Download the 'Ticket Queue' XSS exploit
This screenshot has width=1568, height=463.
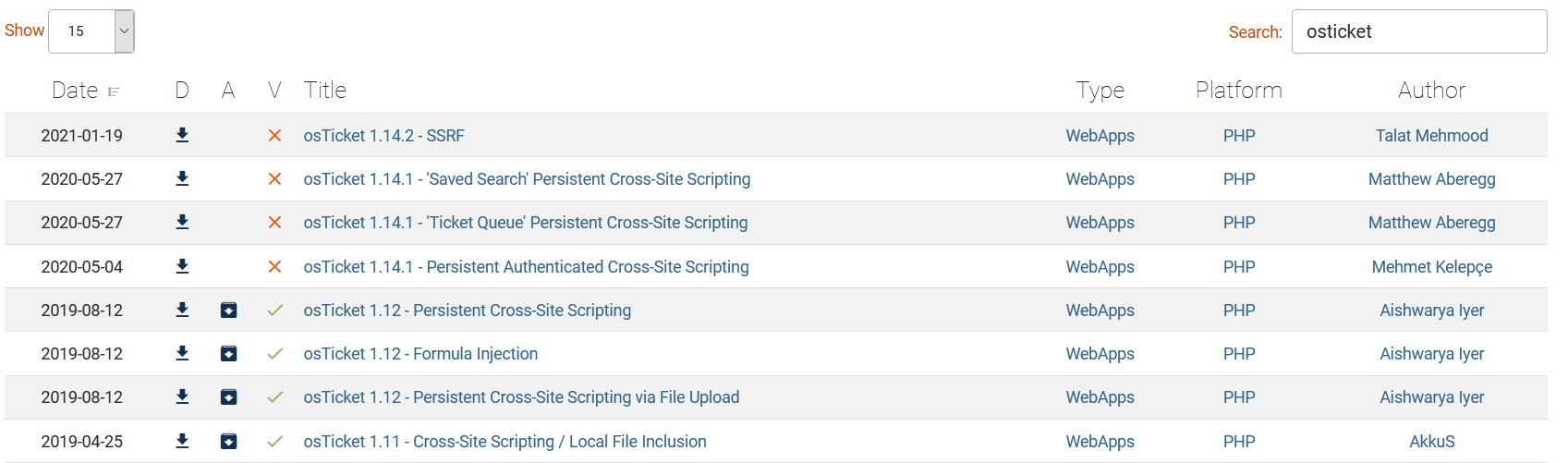click(x=182, y=223)
